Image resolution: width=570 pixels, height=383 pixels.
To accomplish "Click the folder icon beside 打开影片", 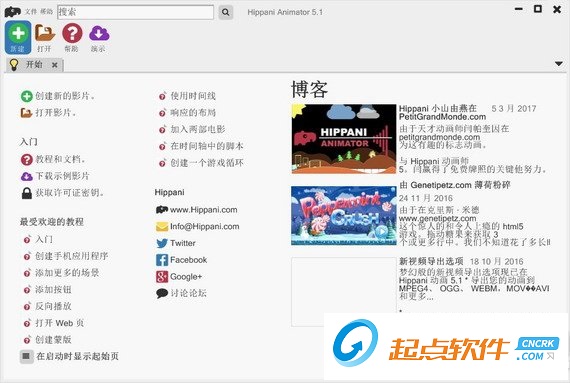I will pos(27,113).
